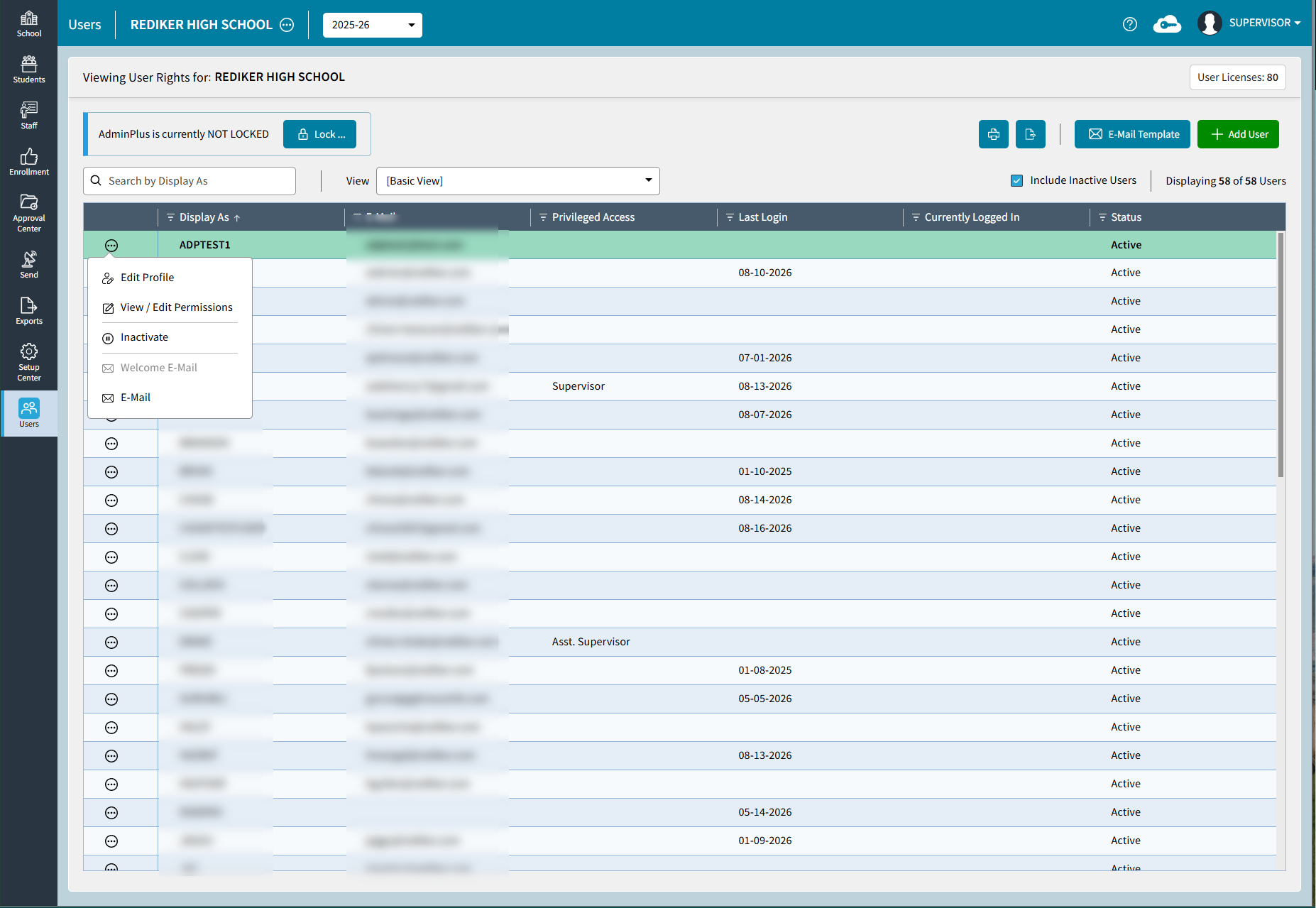Open row actions for 01-09-2026 login row
Image resolution: width=1316 pixels, height=908 pixels.
tap(111, 841)
